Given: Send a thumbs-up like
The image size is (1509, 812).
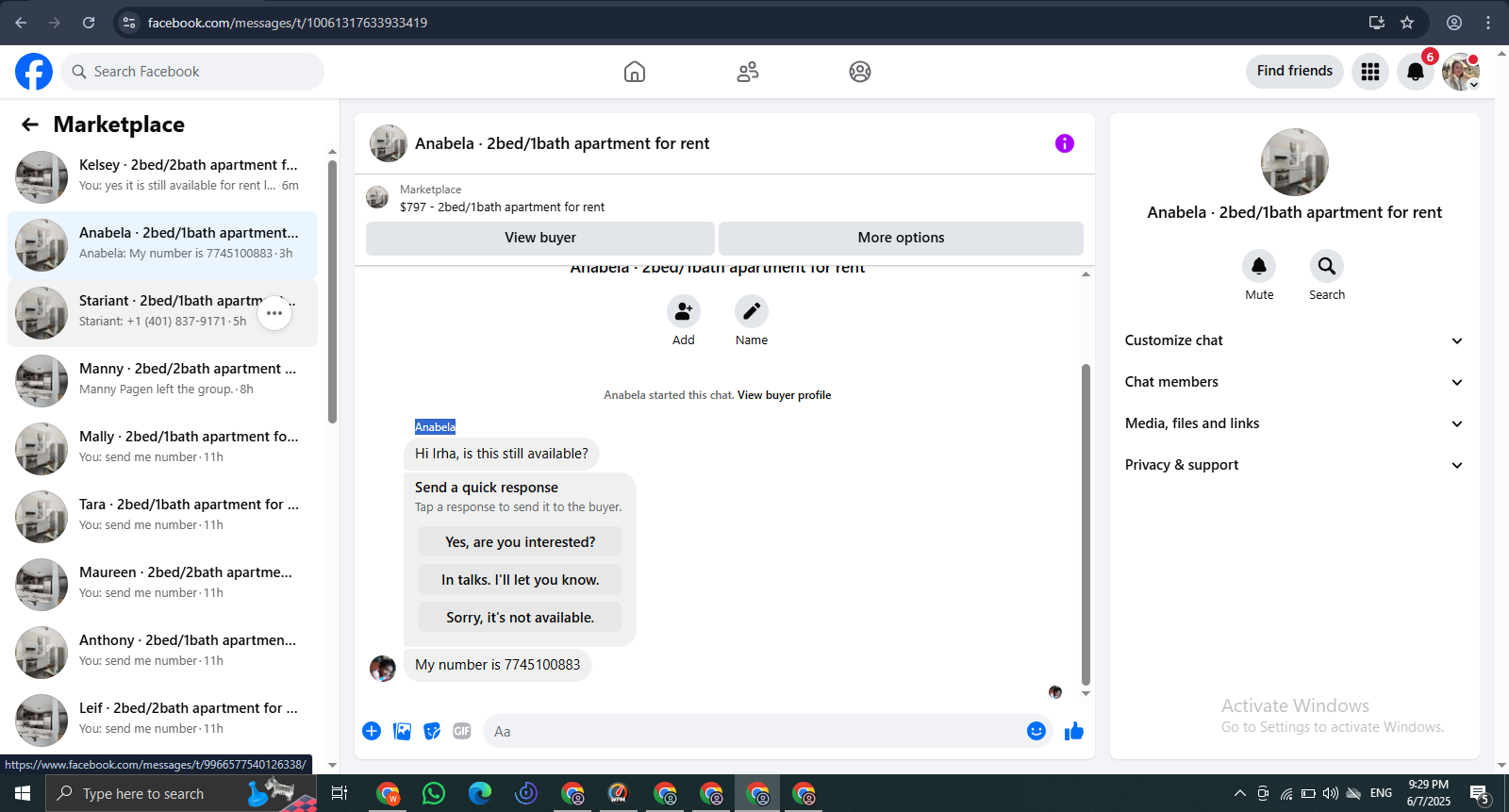Looking at the screenshot, I should (1074, 731).
